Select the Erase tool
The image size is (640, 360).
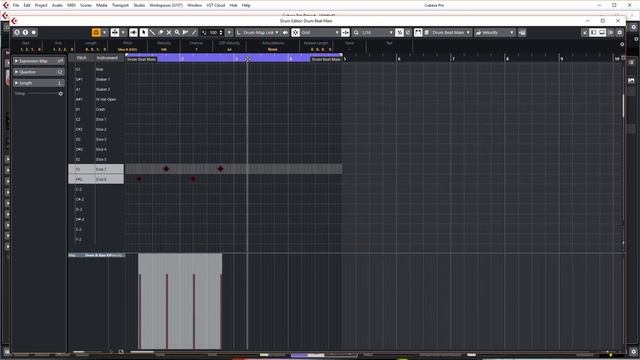161,32
